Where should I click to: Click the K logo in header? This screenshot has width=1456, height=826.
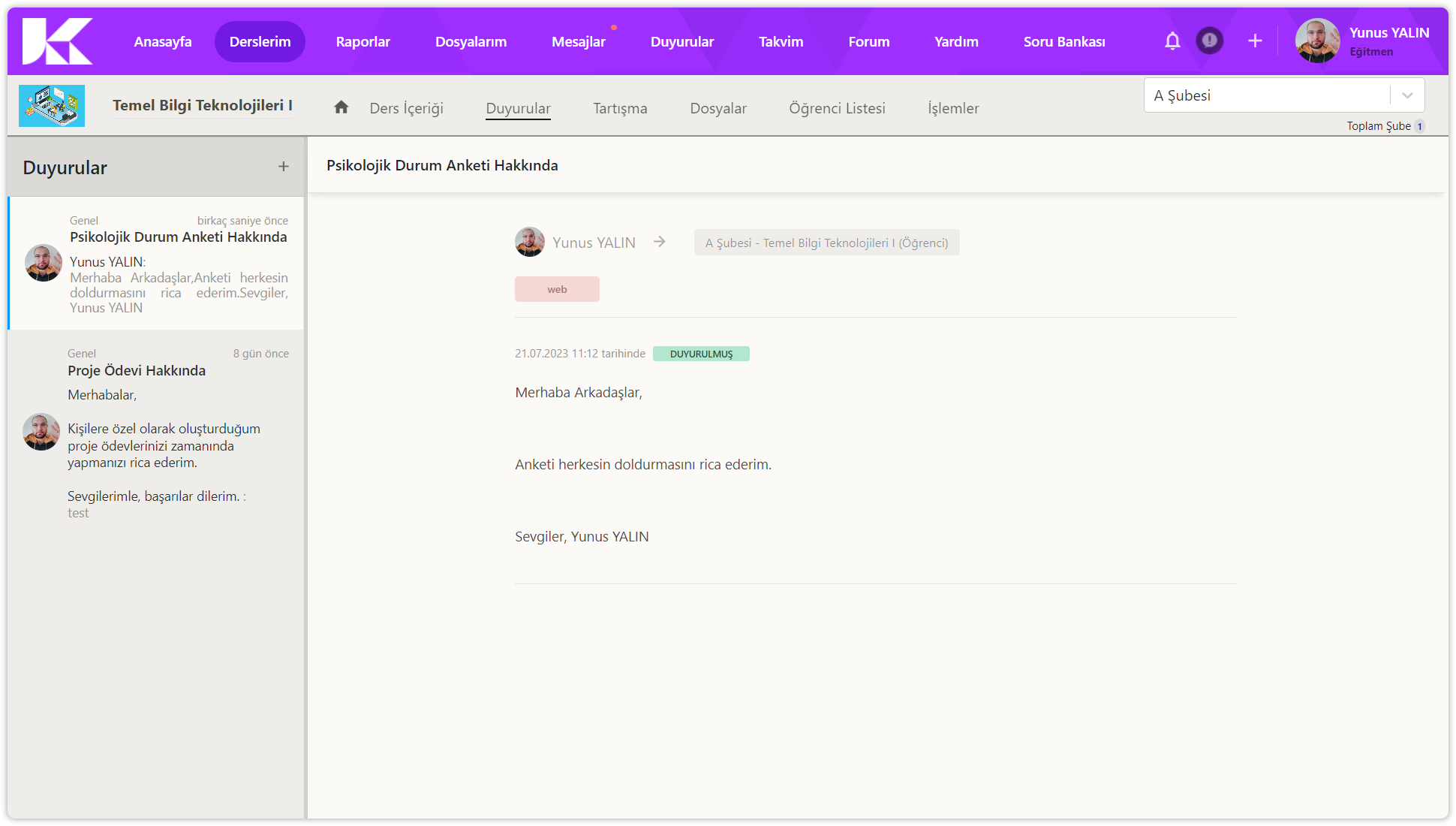[57, 41]
